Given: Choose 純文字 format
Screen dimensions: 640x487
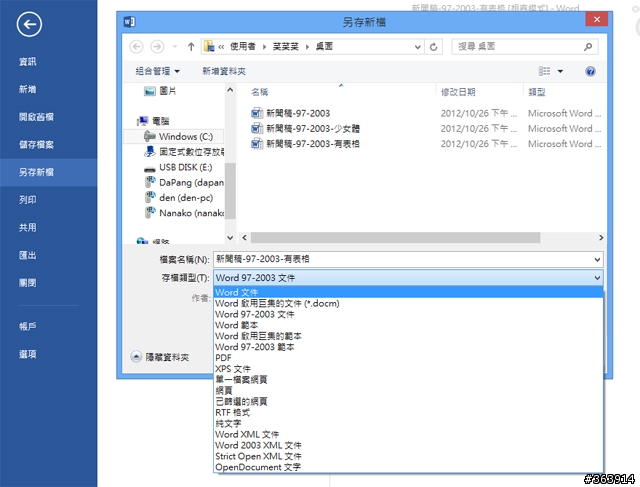Looking at the screenshot, I should (x=408, y=424).
